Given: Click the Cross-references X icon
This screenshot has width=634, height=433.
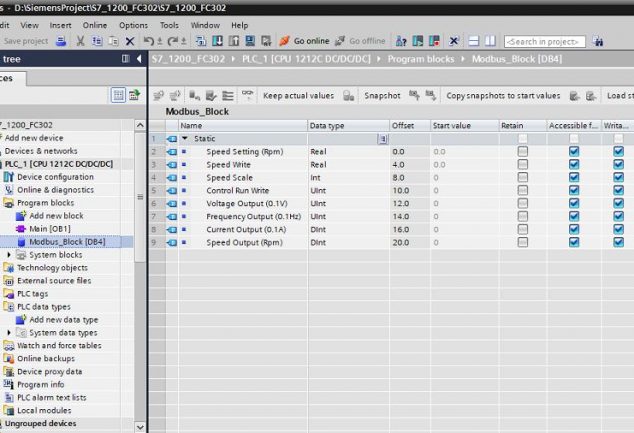Looking at the screenshot, I should (454, 41).
